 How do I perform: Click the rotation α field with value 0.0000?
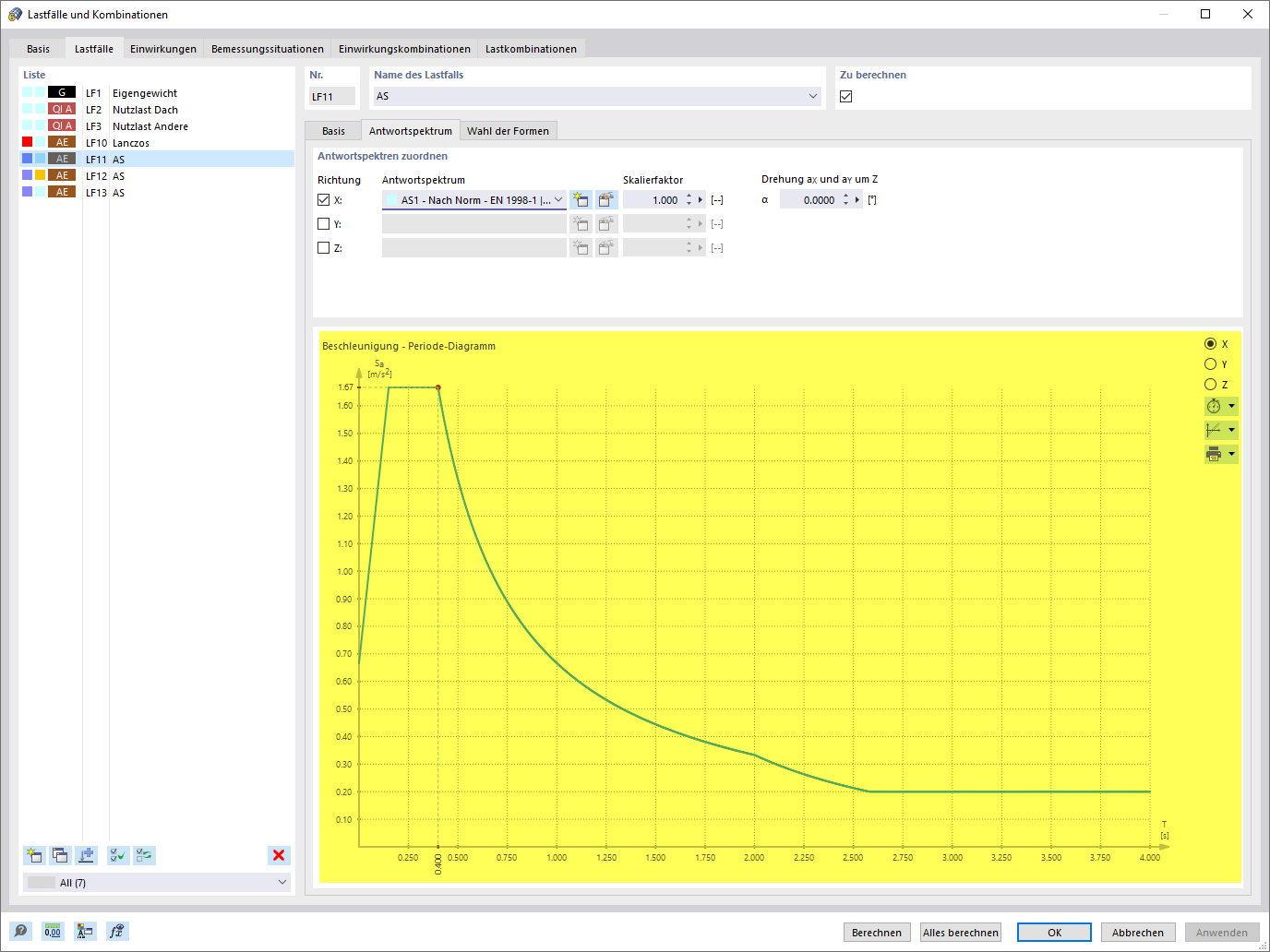[809, 200]
